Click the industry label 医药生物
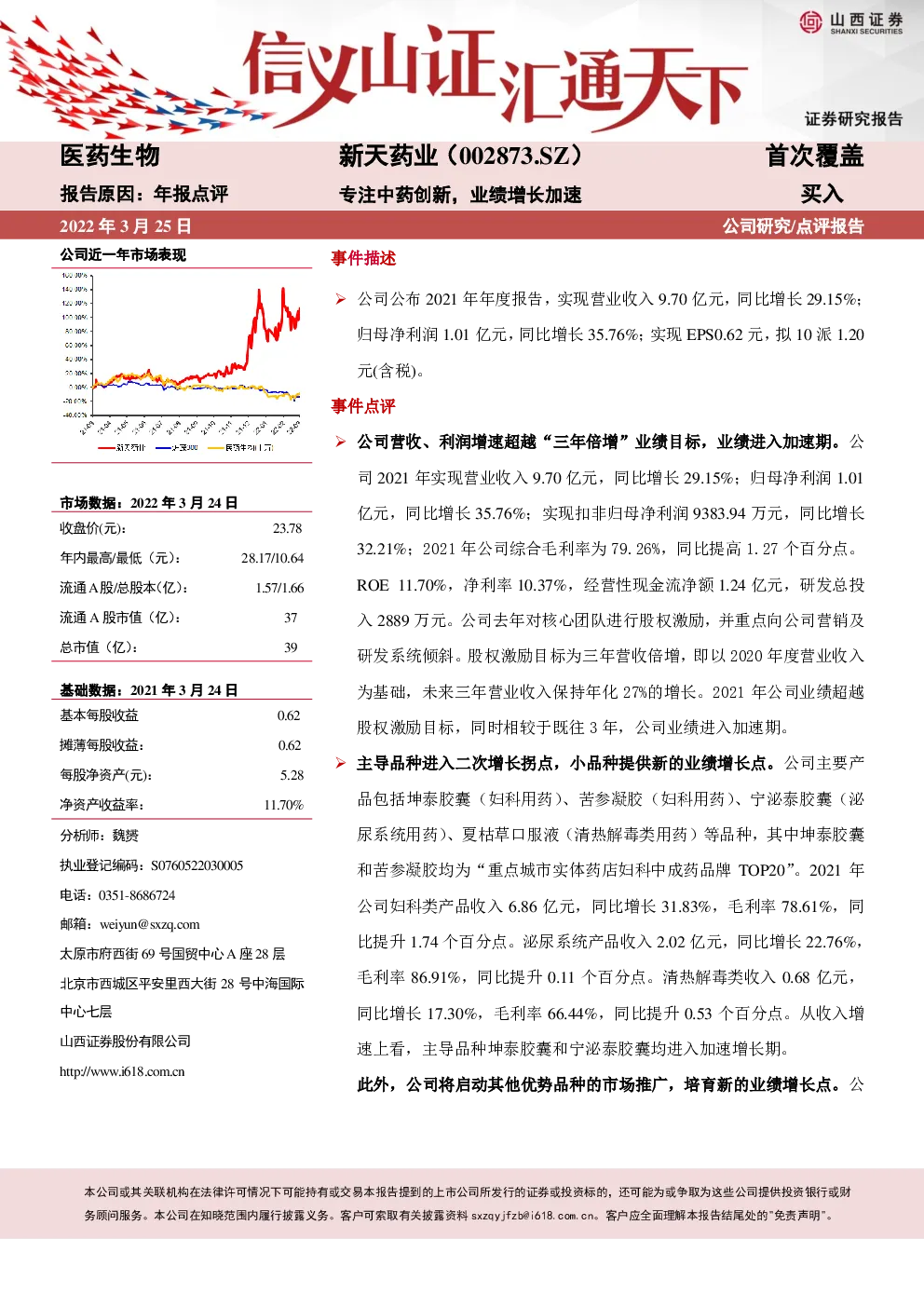Image resolution: width=924 pixels, height=1307 pixels. coord(110,156)
